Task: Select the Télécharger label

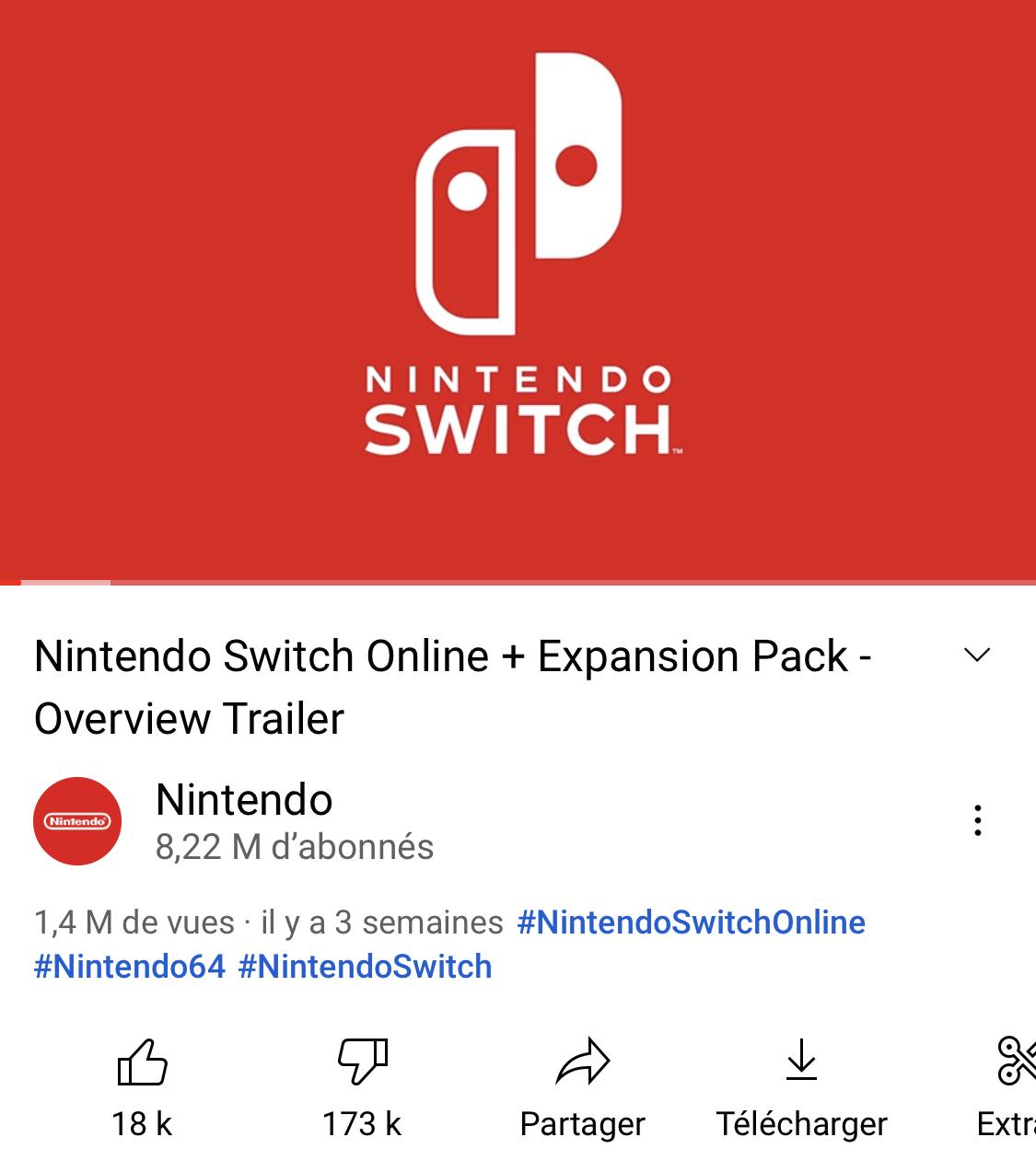Action: (802, 1124)
